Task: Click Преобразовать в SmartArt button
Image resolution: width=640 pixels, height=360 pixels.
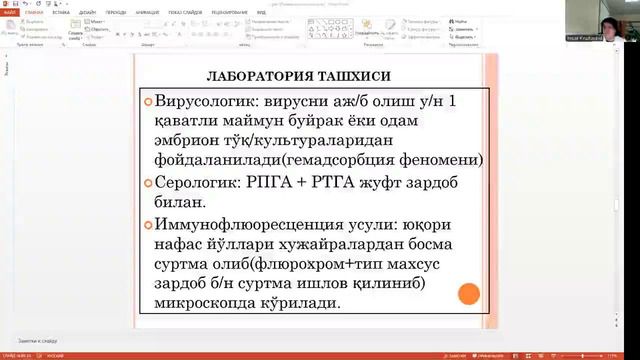Action: [x=273, y=37]
